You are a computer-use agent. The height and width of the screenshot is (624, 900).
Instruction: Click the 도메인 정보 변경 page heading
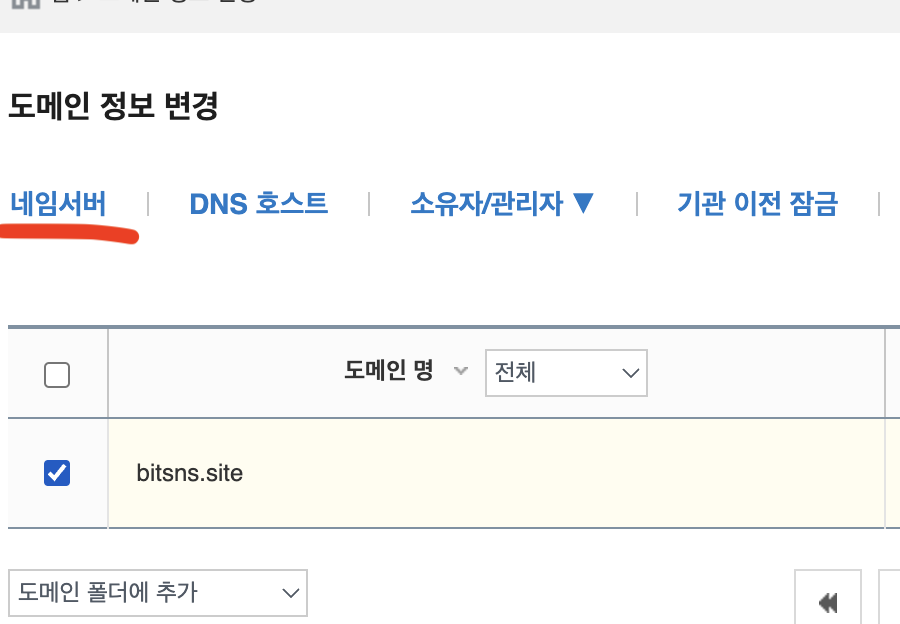coord(113,106)
